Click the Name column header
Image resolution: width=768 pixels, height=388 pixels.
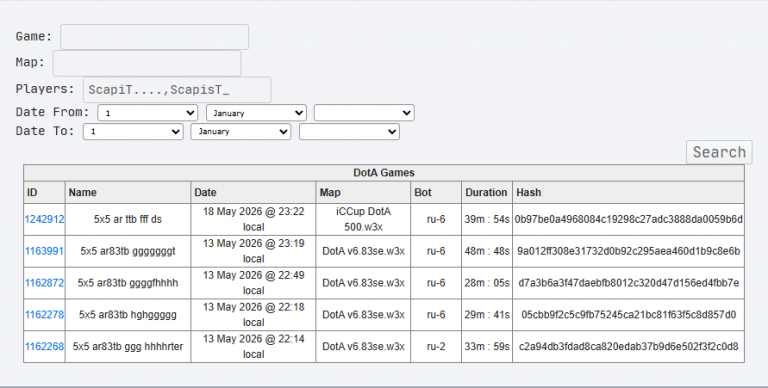128,193
